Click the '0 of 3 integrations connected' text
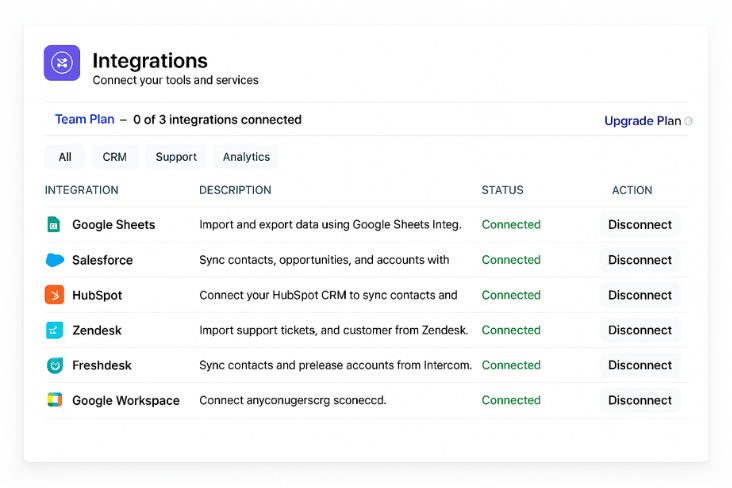Screen dimensions: 732x488 point(217,120)
